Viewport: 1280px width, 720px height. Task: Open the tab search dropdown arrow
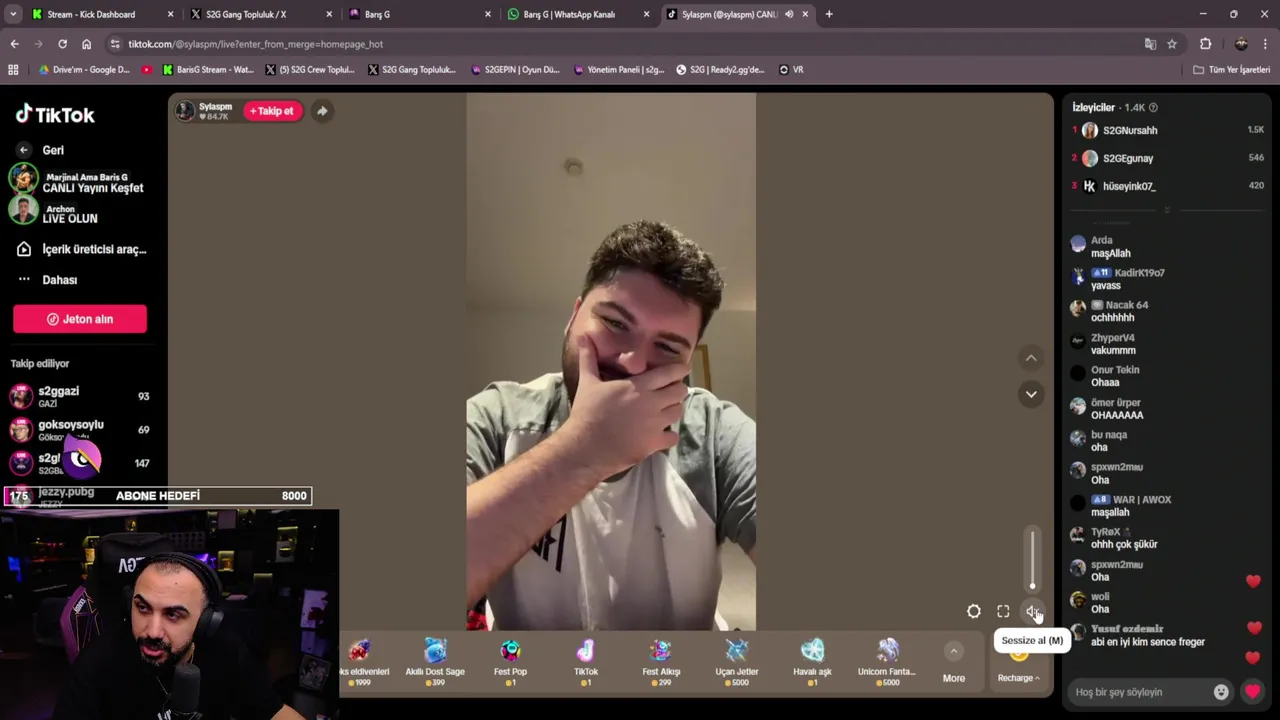click(13, 14)
